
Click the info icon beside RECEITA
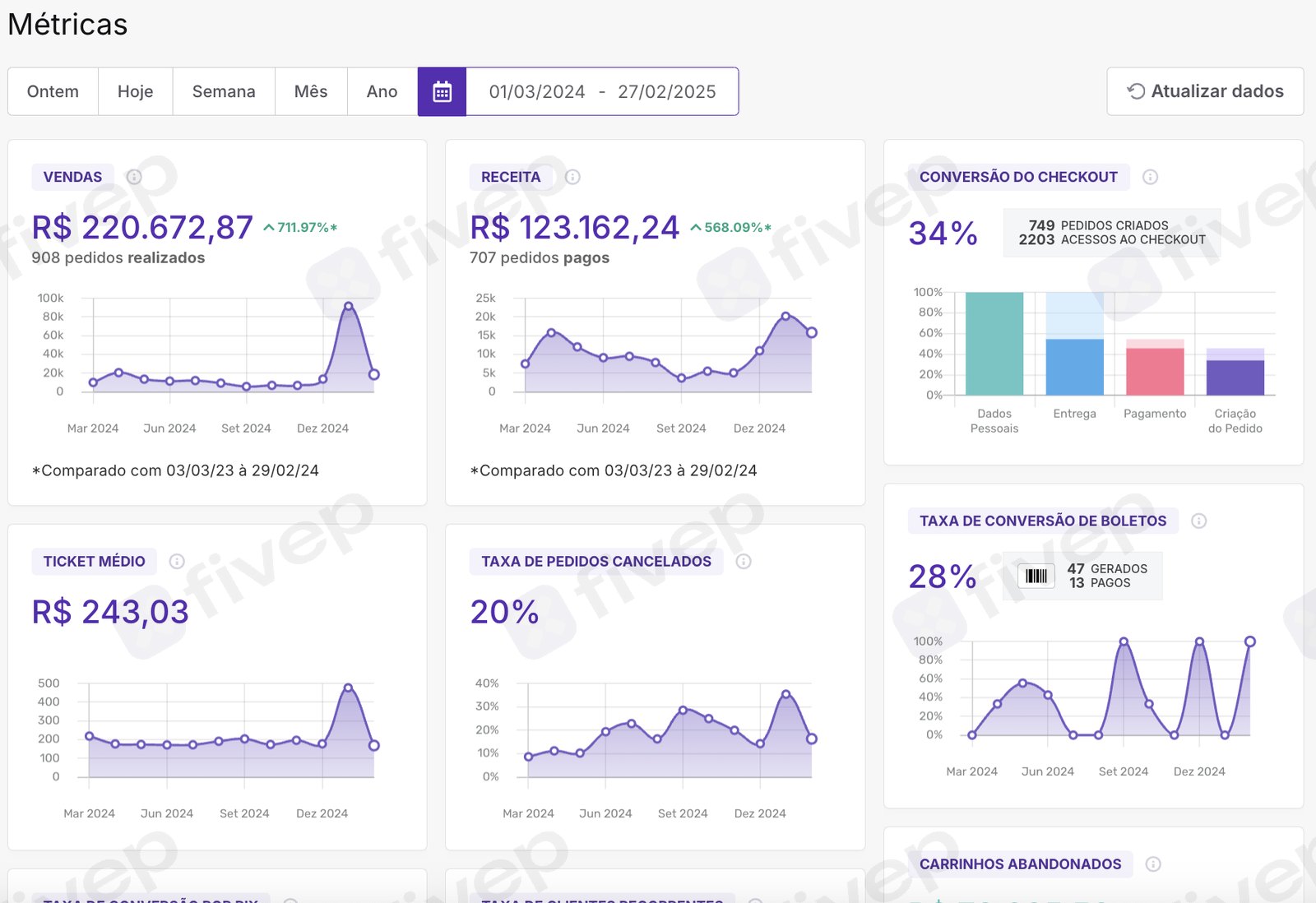pyautogui.click(x=572, y=177)
